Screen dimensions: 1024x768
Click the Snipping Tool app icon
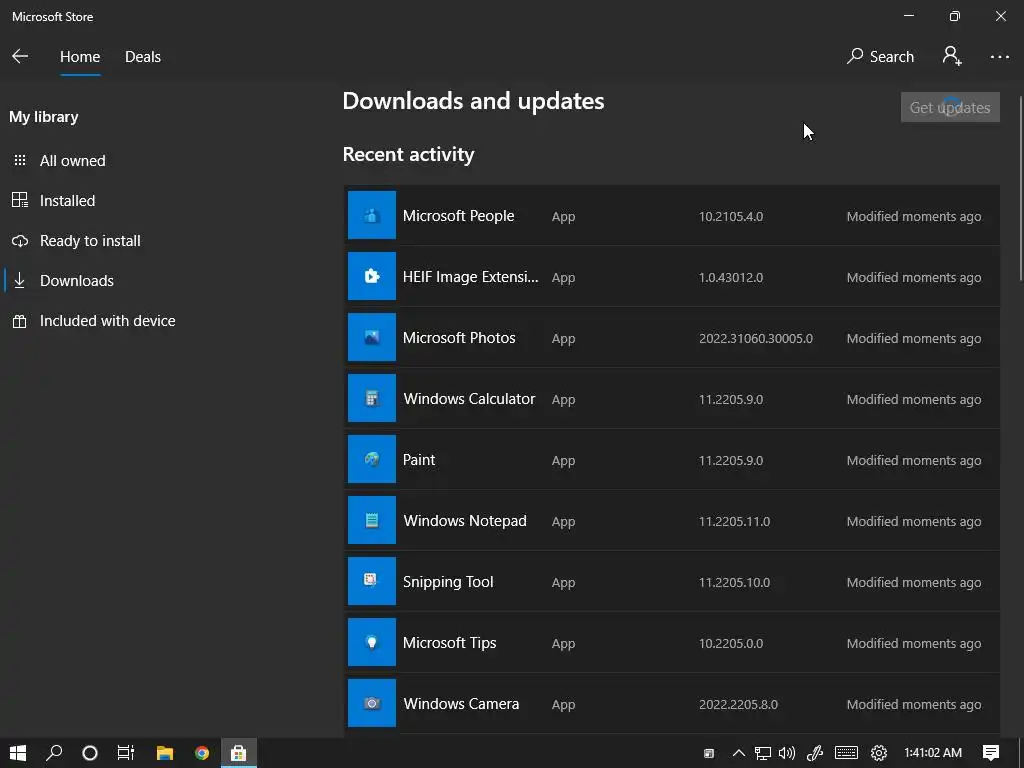click(372, 581)
